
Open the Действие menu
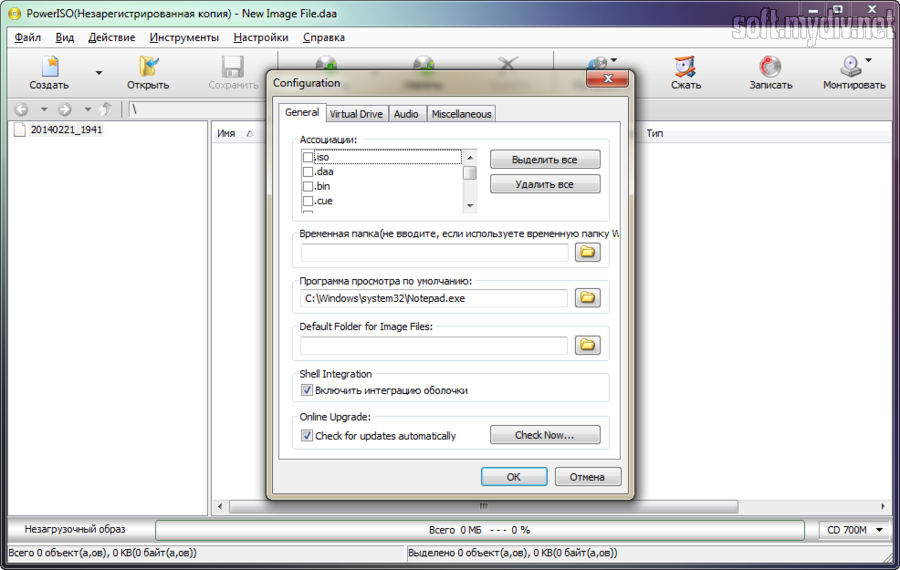(111, 37)
